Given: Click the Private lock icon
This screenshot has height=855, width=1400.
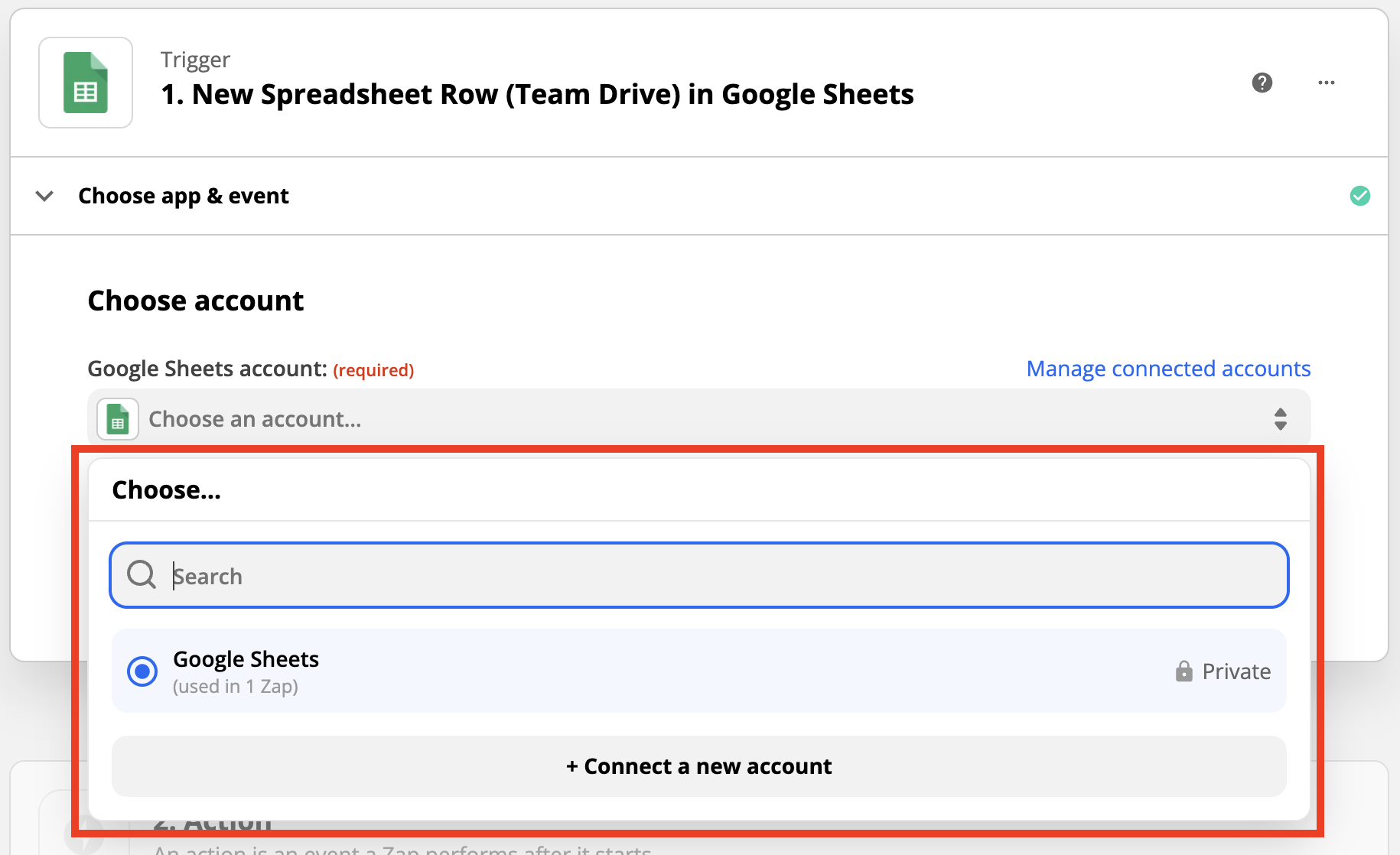Looking at the screenshot, I should (x=1183, y=671).
